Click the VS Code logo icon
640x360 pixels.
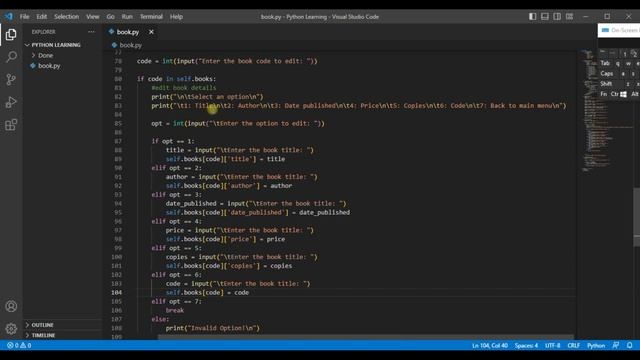(x=9, y=17)
